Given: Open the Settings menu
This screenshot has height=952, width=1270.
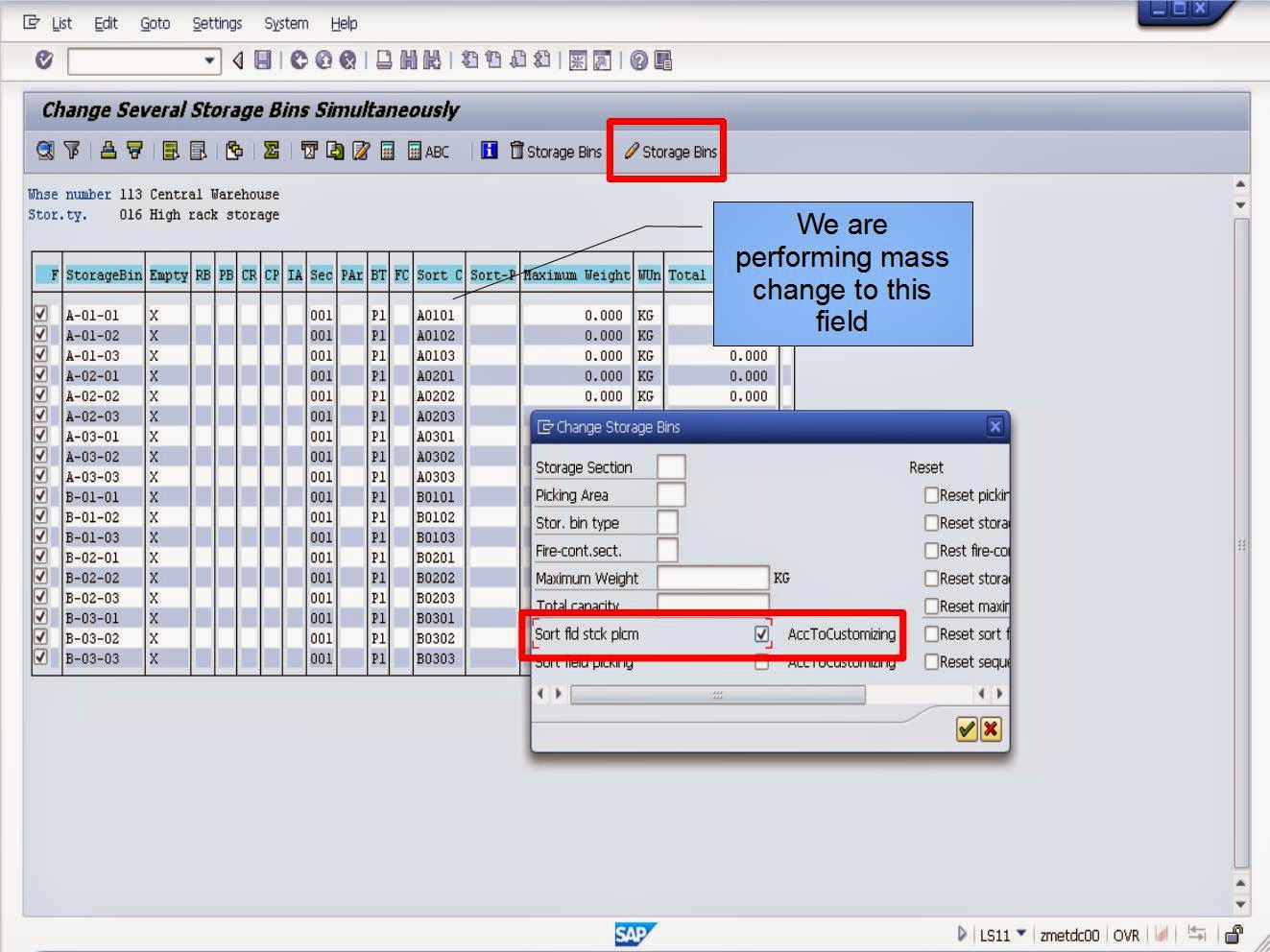Looking at the screenshot, I should [217, 24].
